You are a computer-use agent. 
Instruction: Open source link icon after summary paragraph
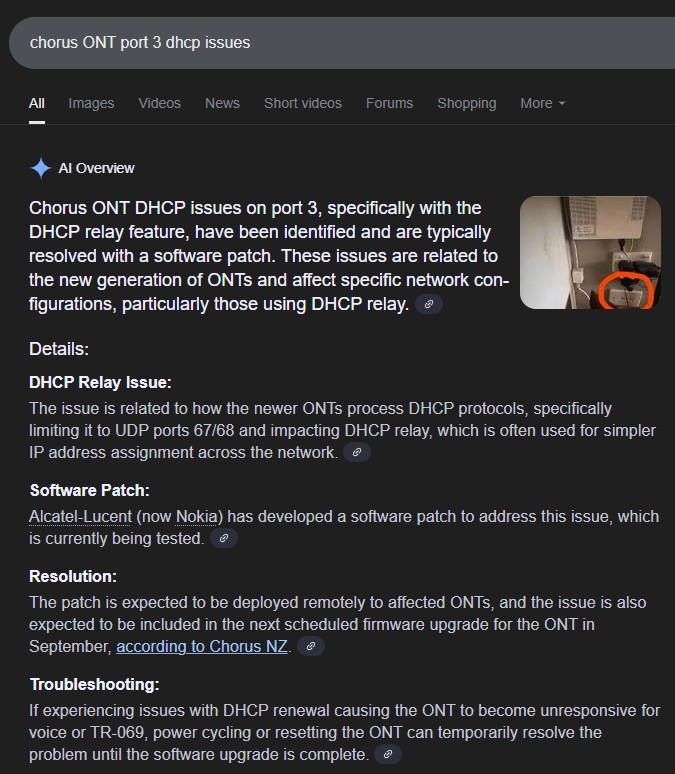pos(429,304)
